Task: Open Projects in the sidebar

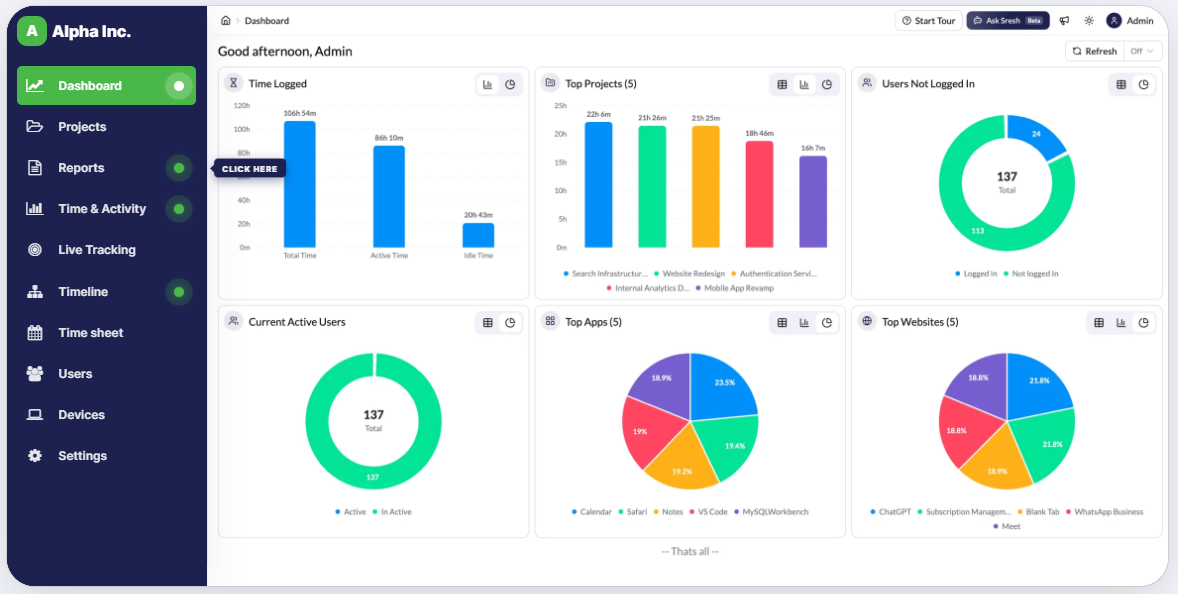Action: 106,127
